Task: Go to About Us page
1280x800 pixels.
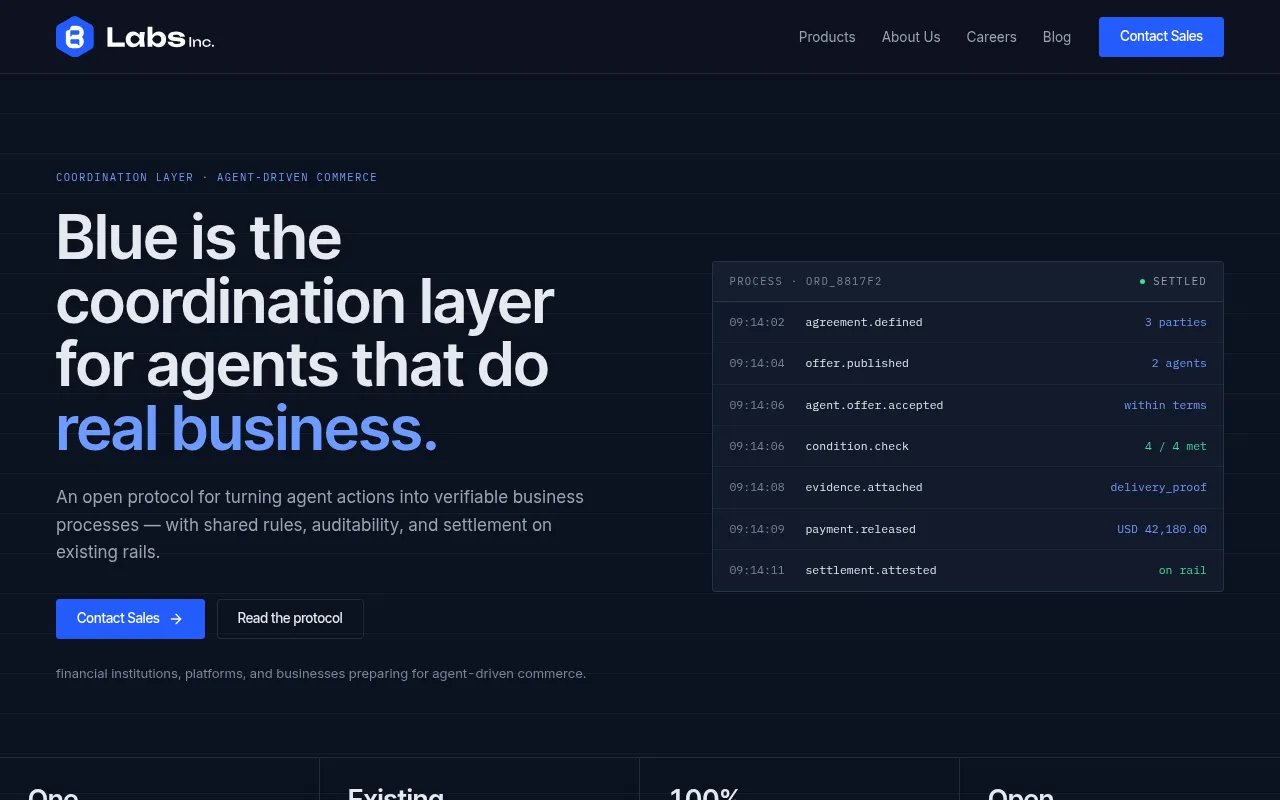Action: [x=911, y=37]
